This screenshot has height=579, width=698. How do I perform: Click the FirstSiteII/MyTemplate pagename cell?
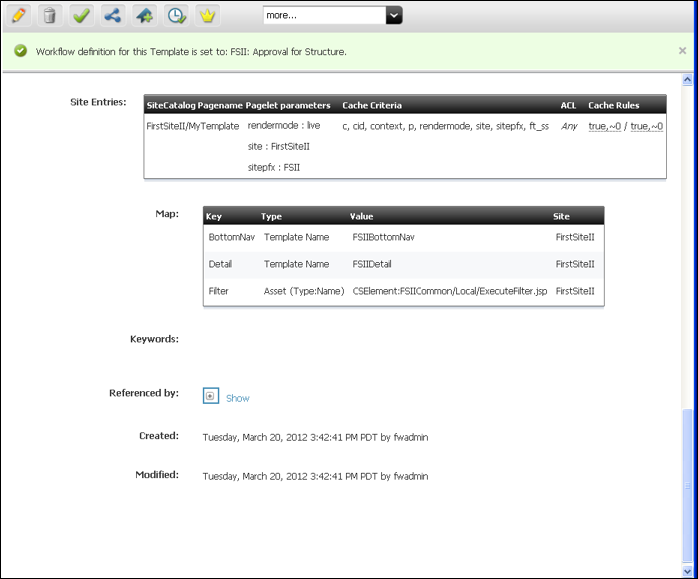click(x=193, y=126)
